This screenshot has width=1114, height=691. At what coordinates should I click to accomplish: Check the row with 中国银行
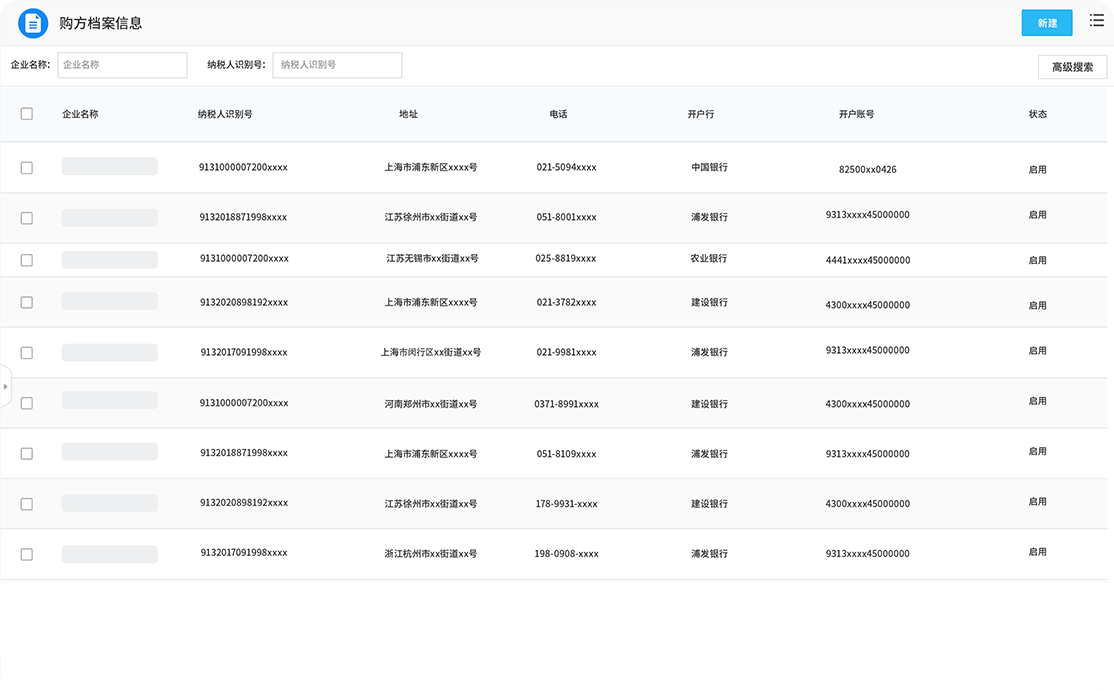27,168
